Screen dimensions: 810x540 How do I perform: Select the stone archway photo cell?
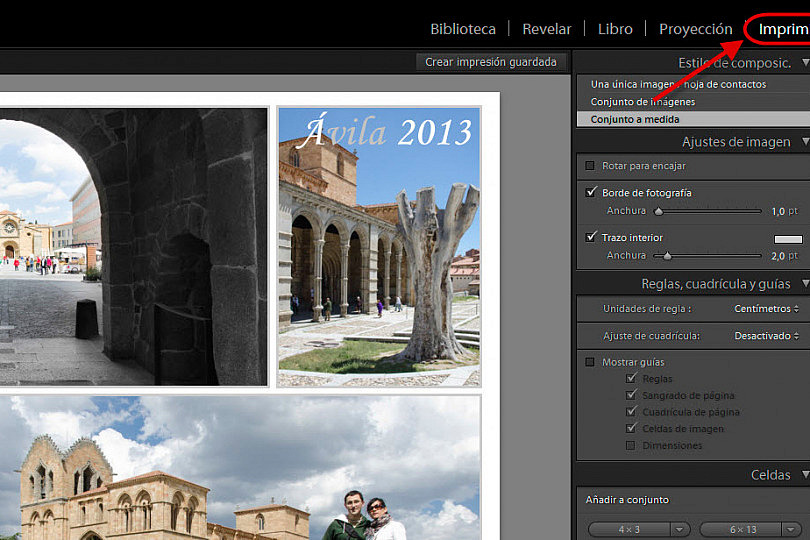point(134,246)
